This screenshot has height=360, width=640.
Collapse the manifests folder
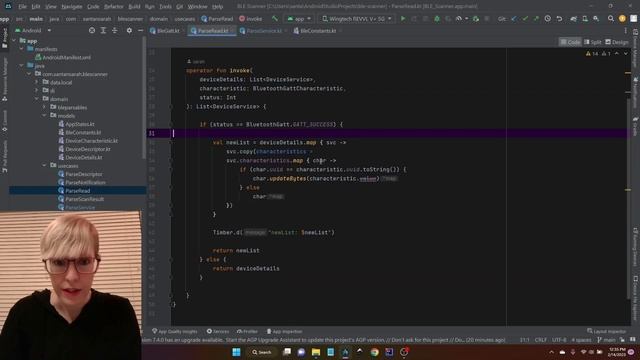pyautogui.click(x=22, y=49)
